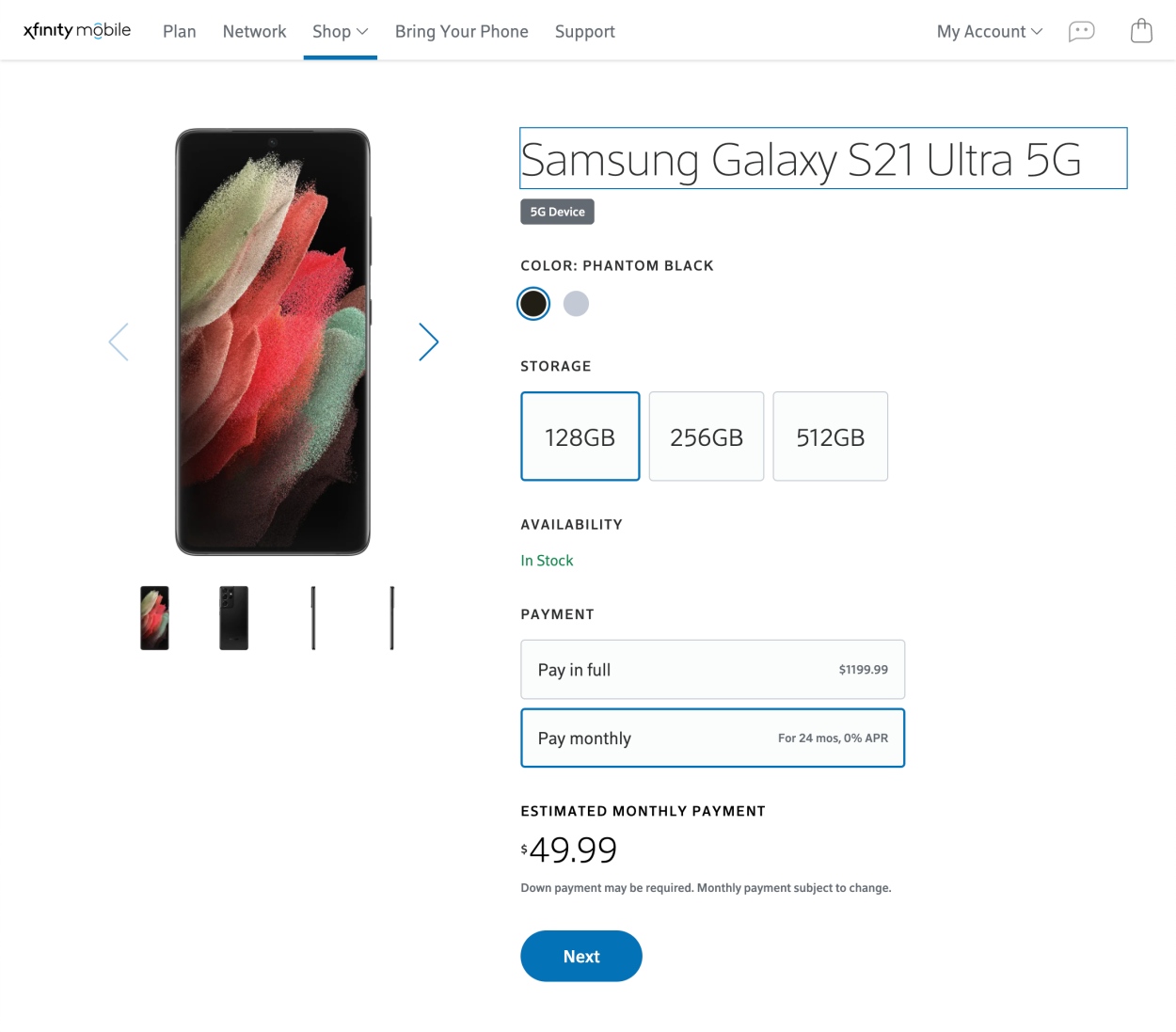Choose the Pay in full option
This screenshot has width=1176, height=1032.
[x=712, y=670]
